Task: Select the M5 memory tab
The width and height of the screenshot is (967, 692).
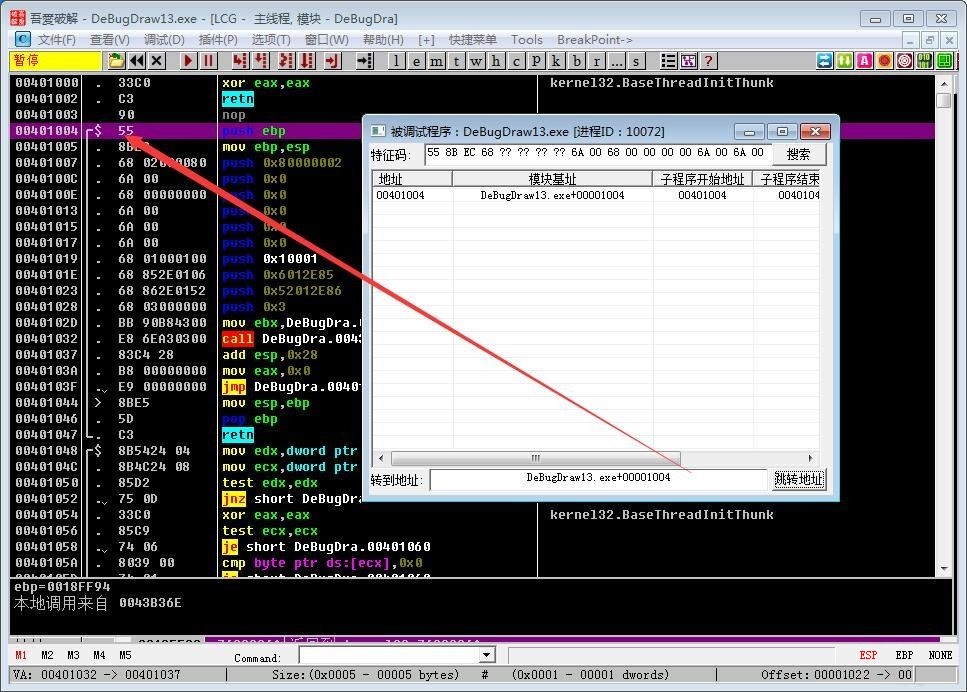Action: click(x=125, y=655)
